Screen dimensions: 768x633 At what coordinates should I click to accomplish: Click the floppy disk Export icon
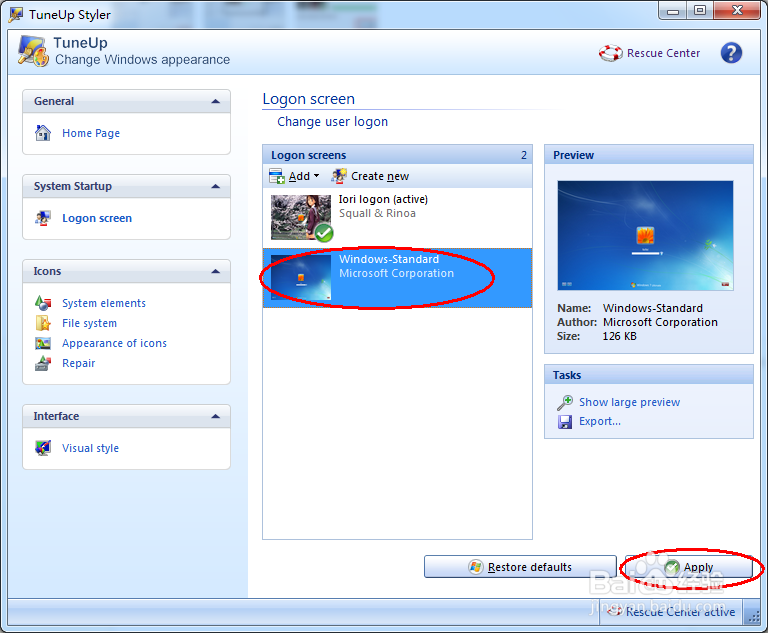pyautogui.click(x=565, y=422)
